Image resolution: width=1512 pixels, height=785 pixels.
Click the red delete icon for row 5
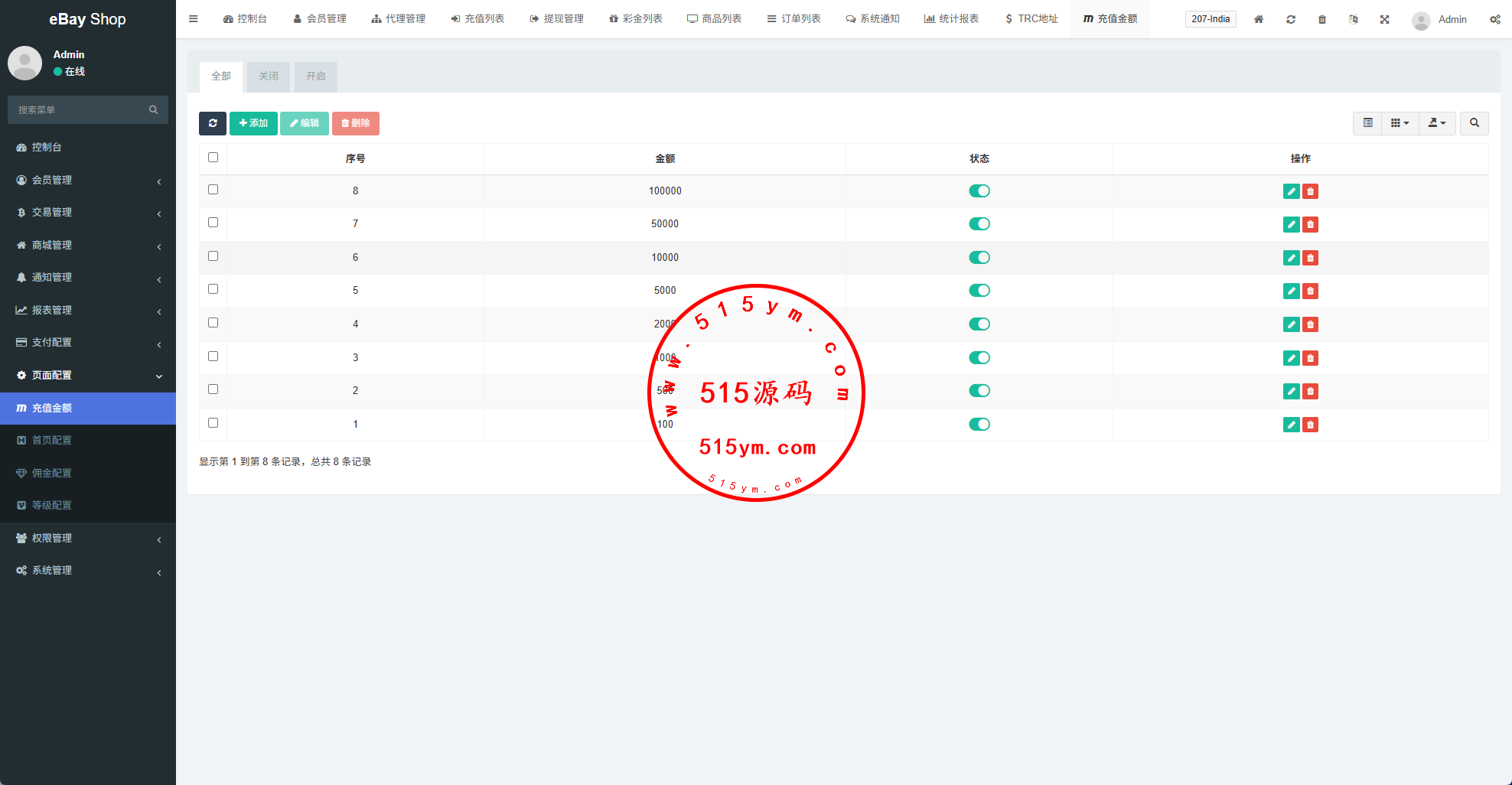(1310, 291)
